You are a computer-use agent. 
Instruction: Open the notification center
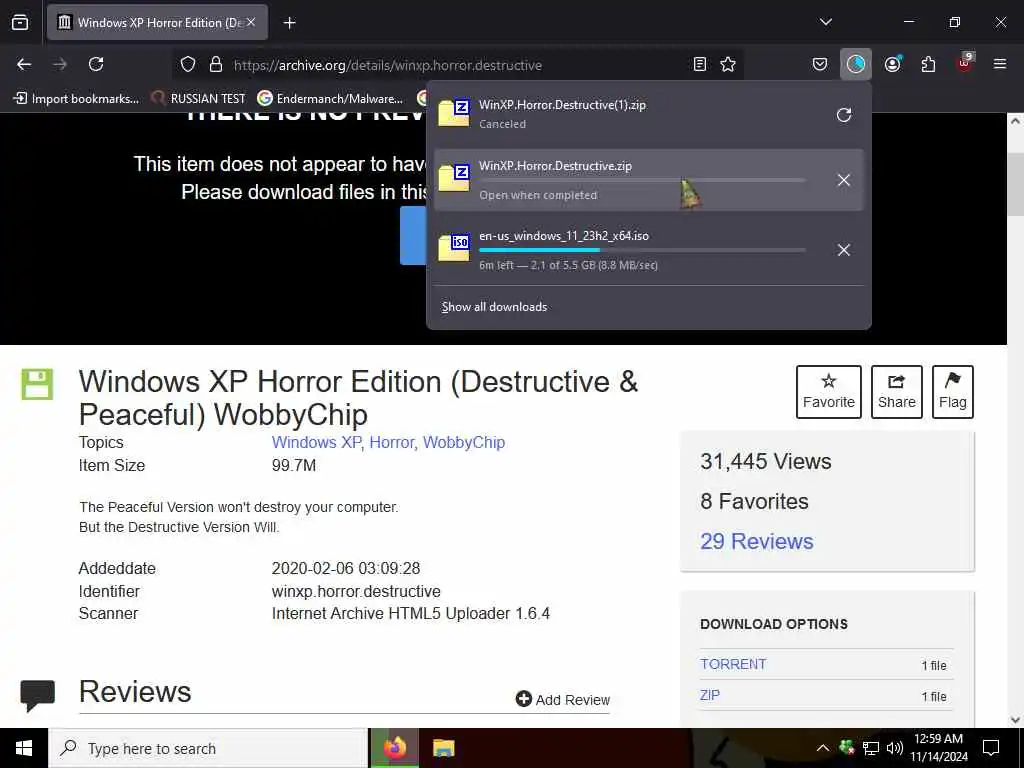pyautogui.click(x=991, y=748)
